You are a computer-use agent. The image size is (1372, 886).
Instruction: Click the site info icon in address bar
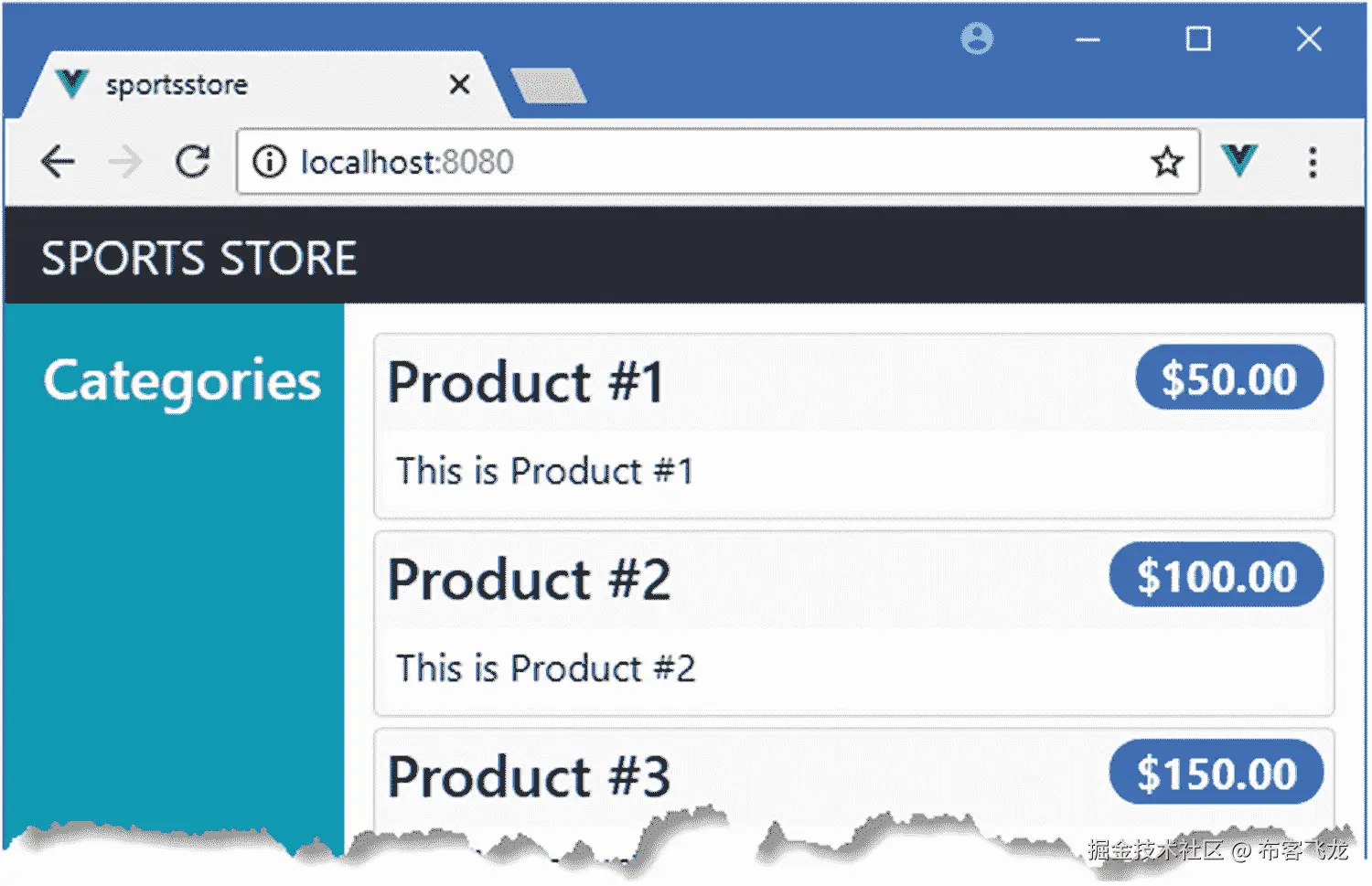pyautogui.click(x=269, y=162)
